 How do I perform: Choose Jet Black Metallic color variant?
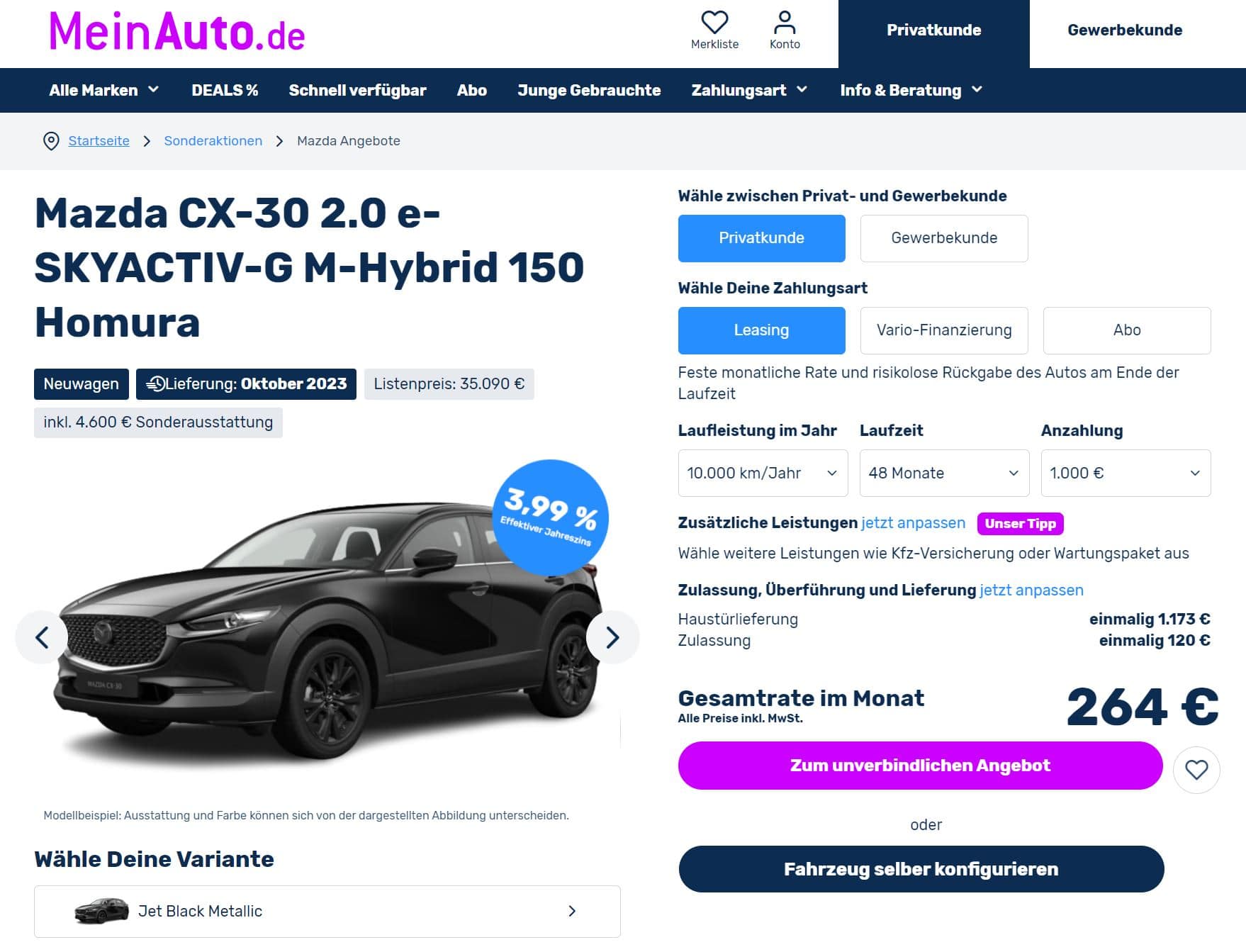tap(327, 911)
